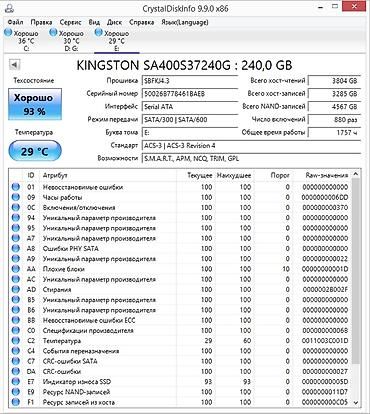
Task: Click the total working hours value 1757 ч
Action: (x=334, y=132)
